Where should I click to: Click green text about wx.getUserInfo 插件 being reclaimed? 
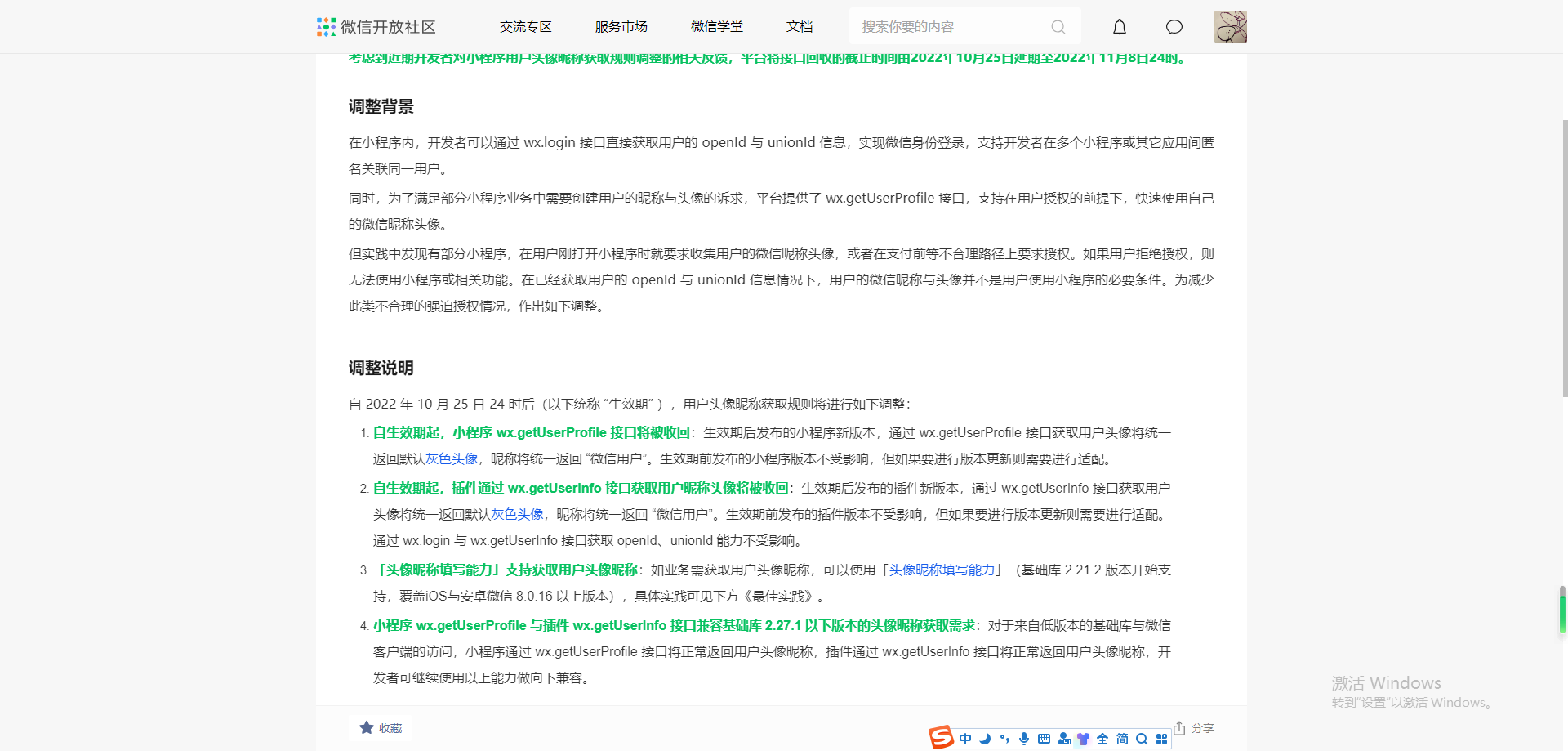click(581, 489)
